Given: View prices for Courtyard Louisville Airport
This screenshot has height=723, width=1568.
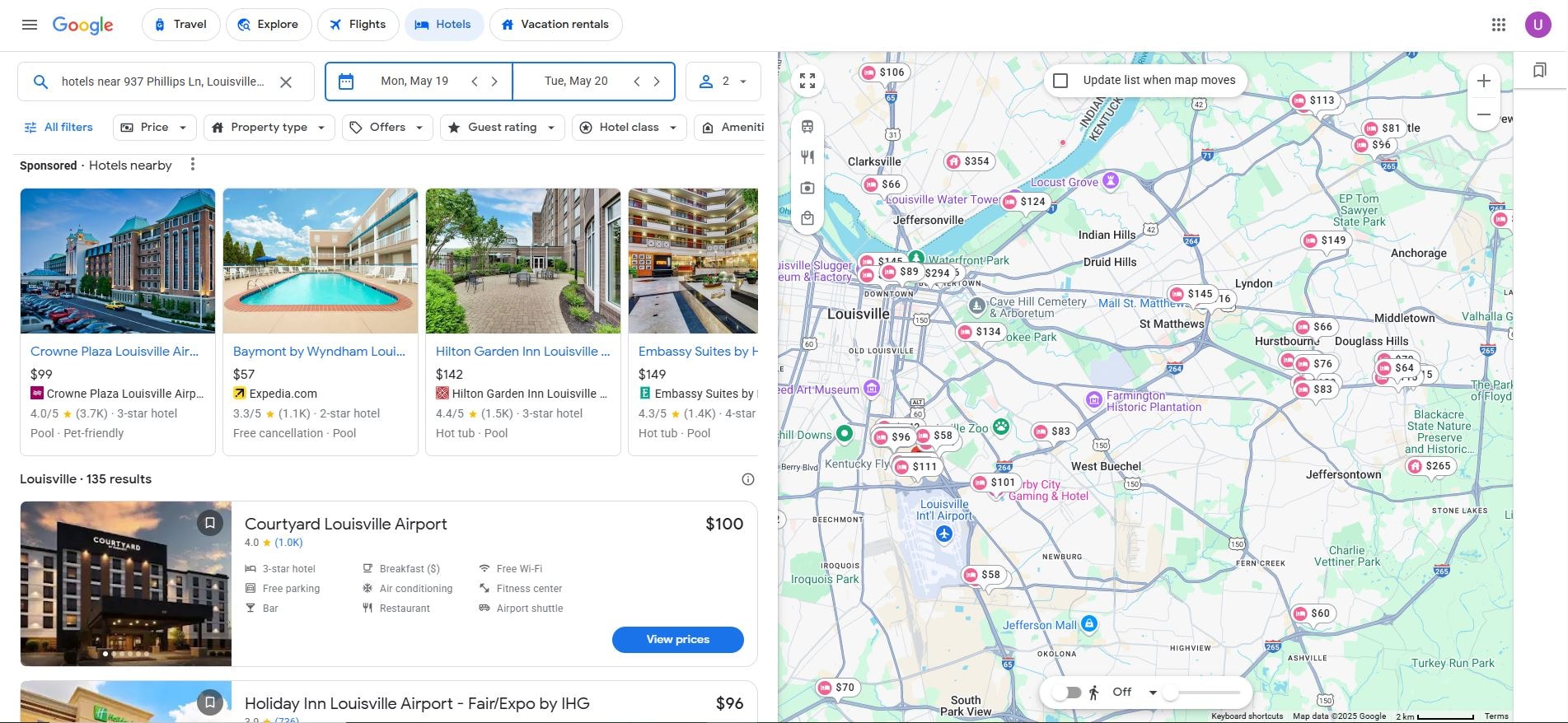Looking at the screenshot, I should click(677, 640).
